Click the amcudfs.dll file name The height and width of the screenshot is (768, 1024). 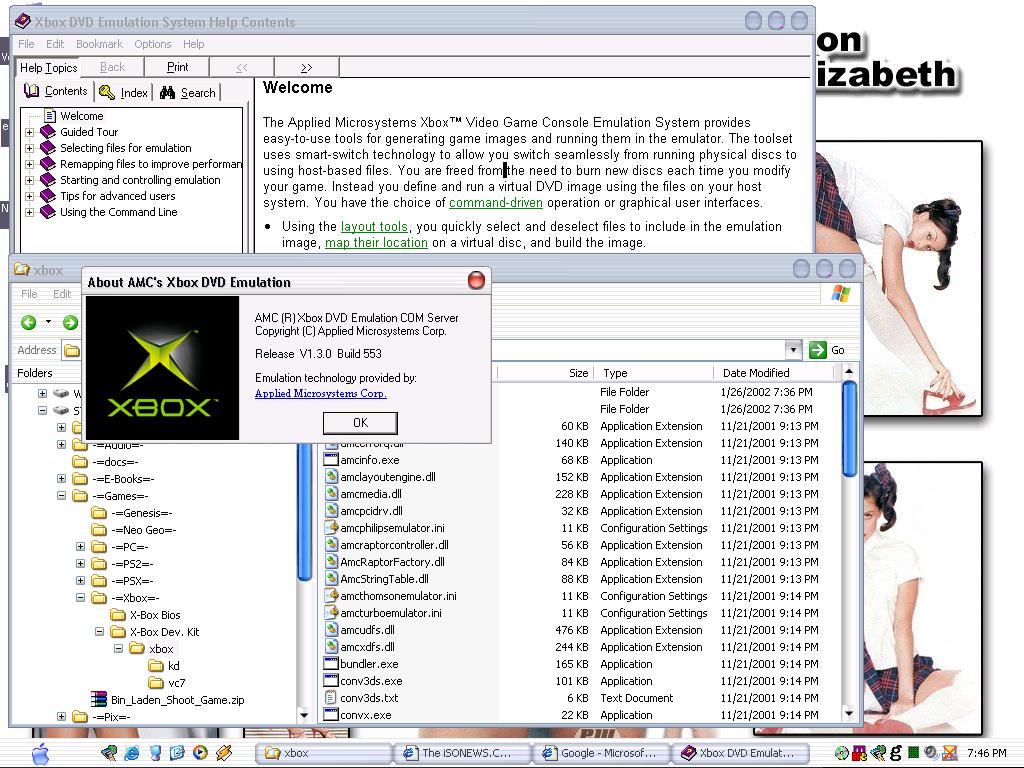(367, 630)
